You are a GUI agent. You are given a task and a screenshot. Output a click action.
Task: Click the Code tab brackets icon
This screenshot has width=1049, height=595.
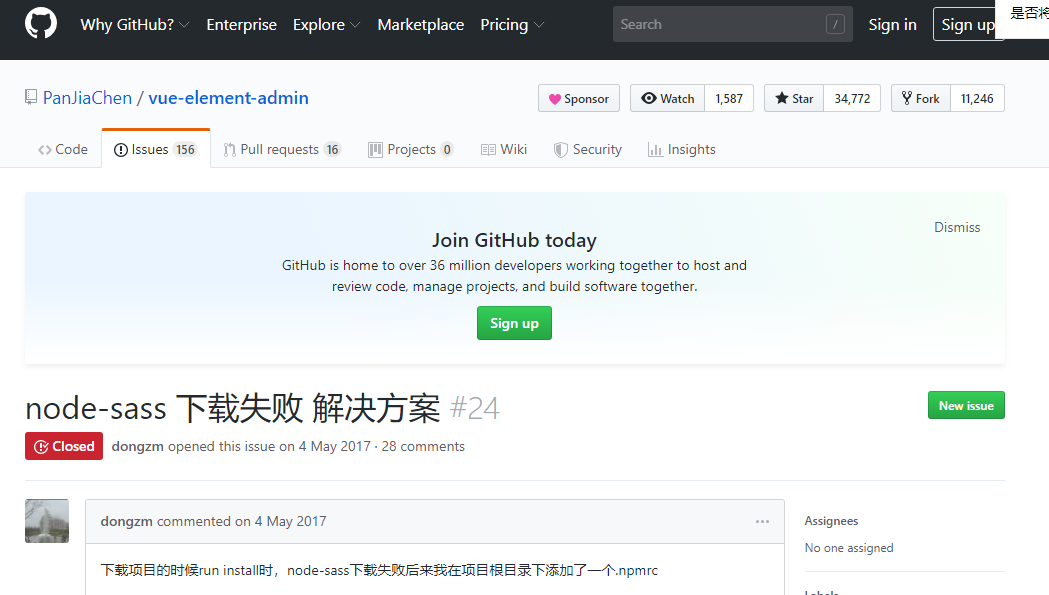[45, 150]
